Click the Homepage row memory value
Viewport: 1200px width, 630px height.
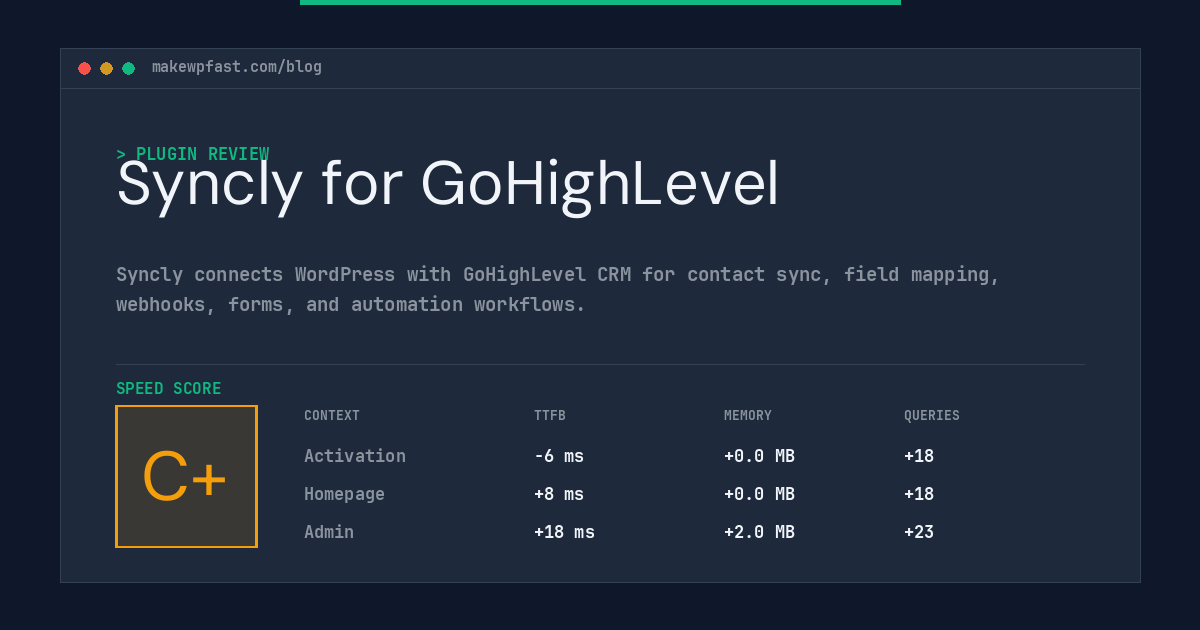(x=759, y=494)
